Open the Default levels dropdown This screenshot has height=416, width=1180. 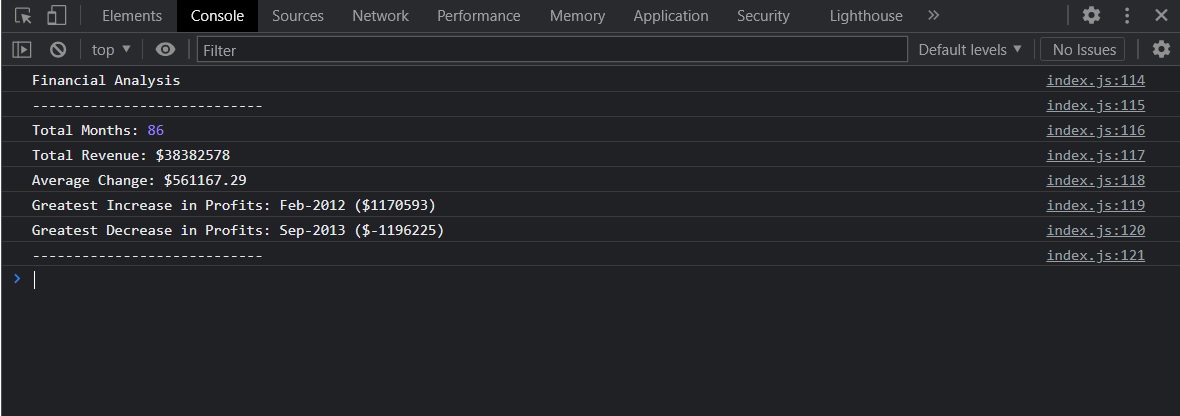970,49
